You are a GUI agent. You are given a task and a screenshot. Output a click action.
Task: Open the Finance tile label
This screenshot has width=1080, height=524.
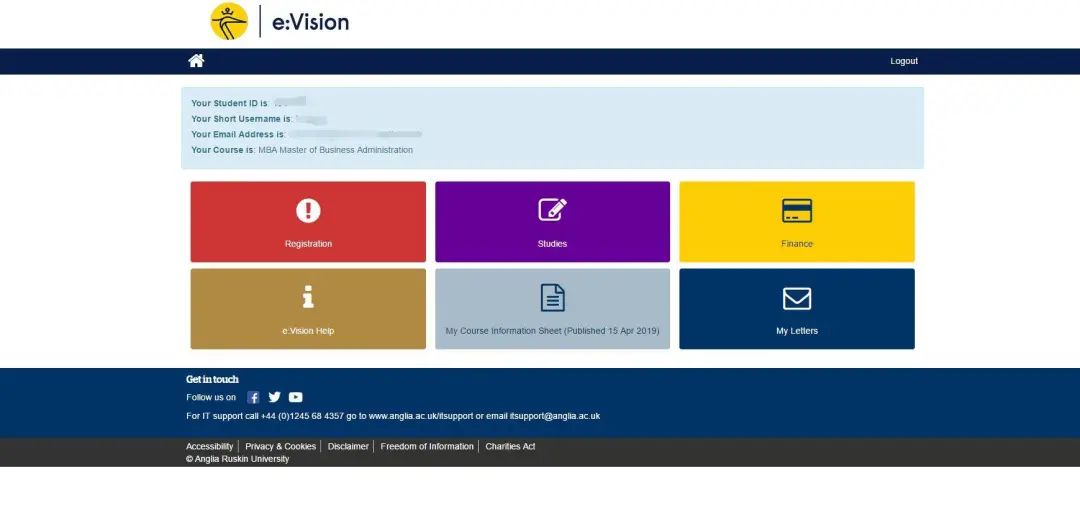tap(797, 244)
